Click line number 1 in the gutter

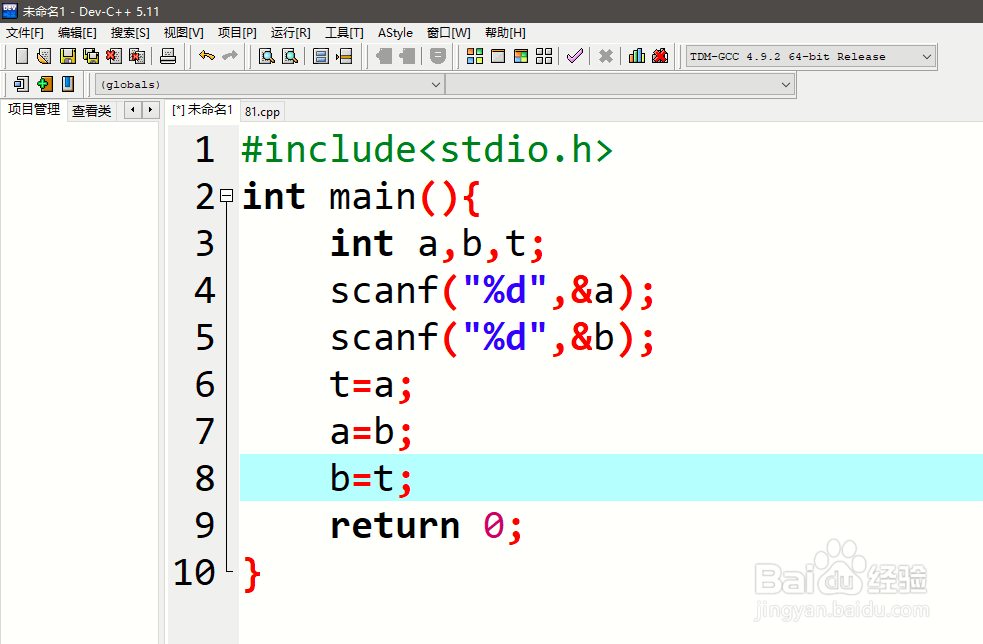point(204,150)
